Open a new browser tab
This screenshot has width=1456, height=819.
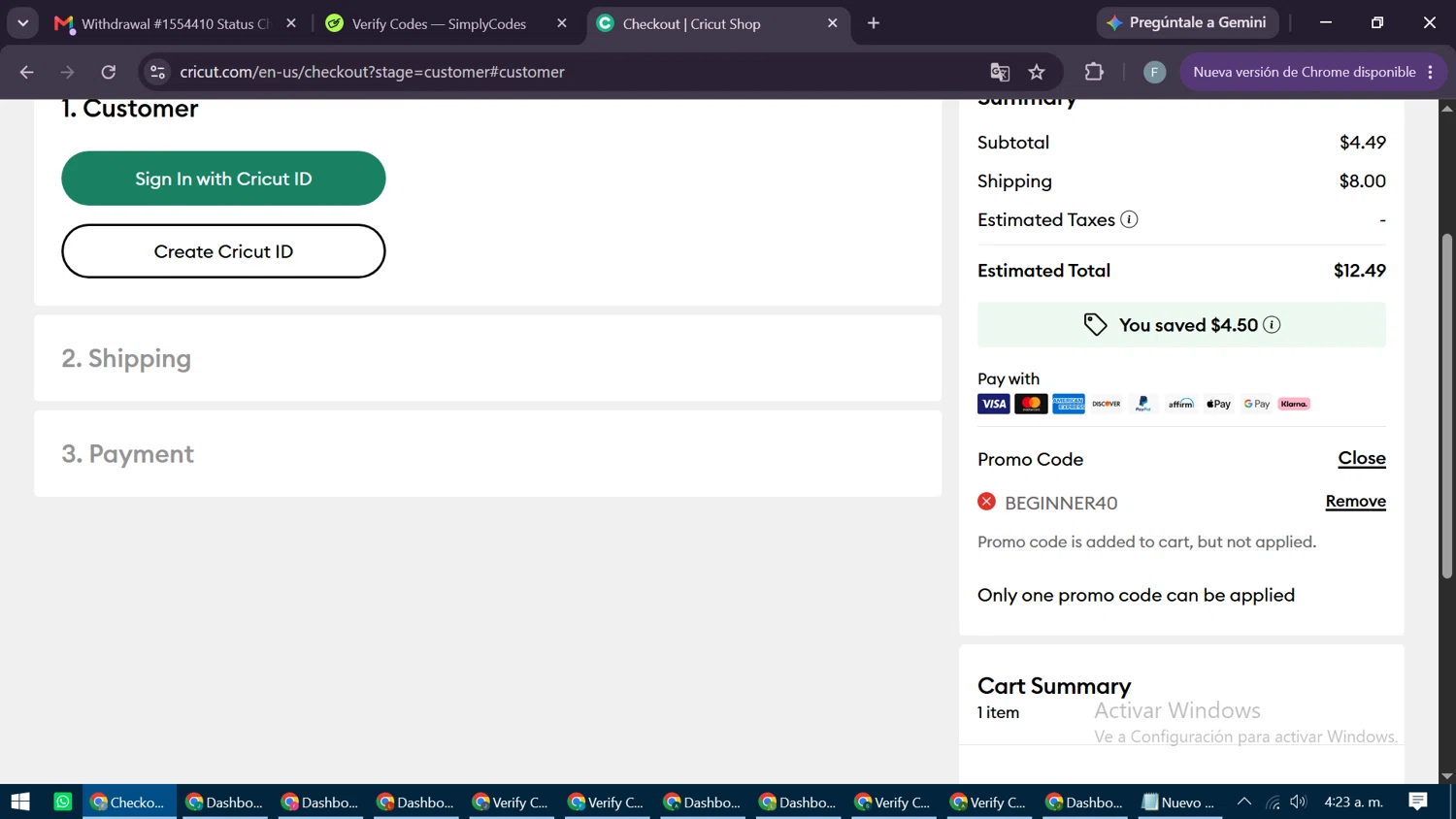click(x=874, y=23)
